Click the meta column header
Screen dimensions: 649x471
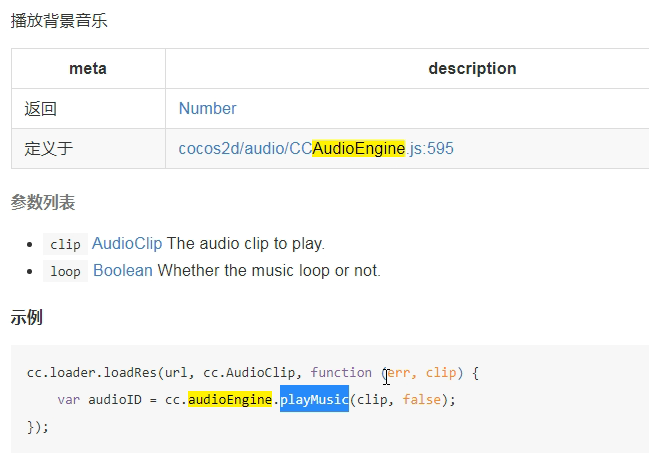(x=88, y=68)
